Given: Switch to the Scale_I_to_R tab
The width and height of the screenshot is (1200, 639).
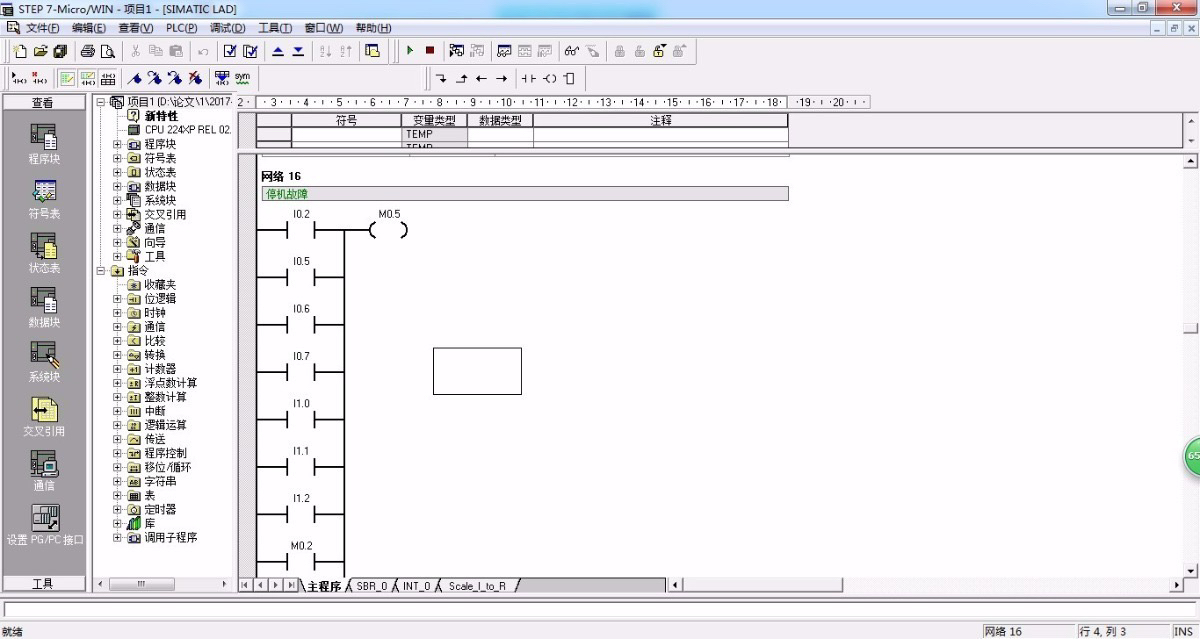Looking at the screenshot, I should [x=477, y=586].
